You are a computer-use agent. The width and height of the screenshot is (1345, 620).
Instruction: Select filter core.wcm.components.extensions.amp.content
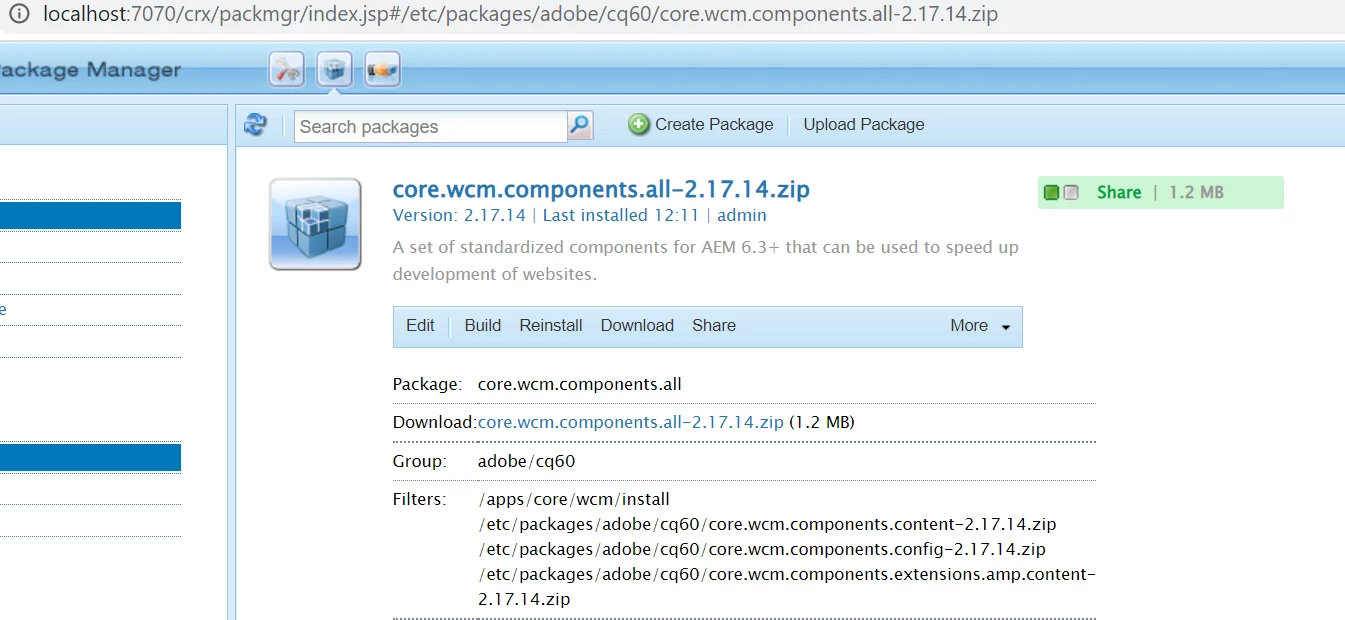click(787, 587)
